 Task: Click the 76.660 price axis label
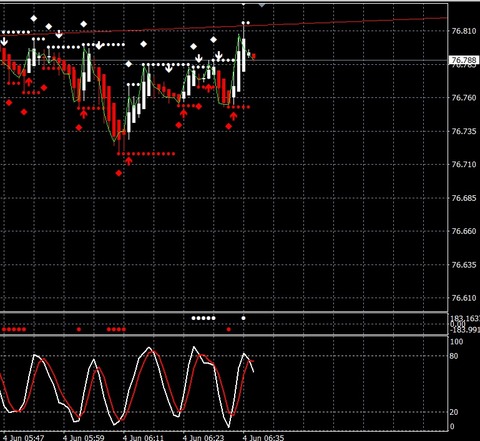click(x=464, y=231)
